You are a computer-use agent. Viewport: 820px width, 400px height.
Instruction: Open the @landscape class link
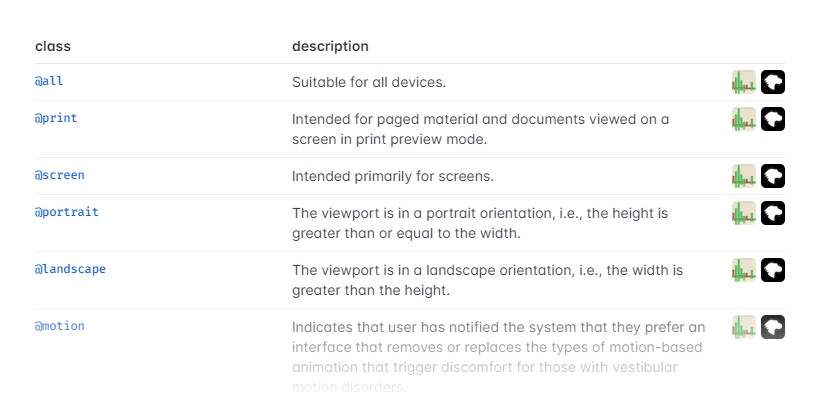[70, 269]
